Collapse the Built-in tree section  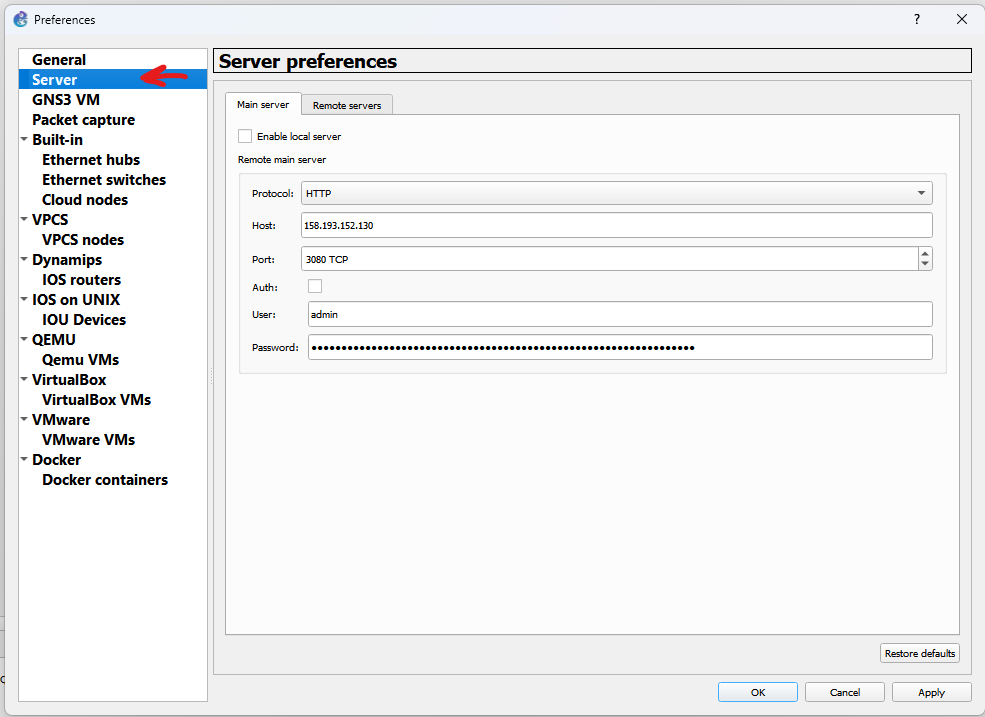pos(24,139)
